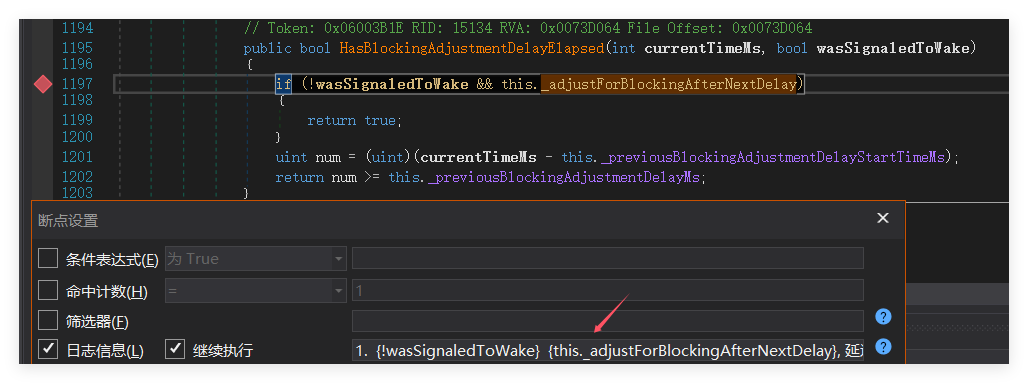Enable the 条件表达式 checkbox
This screenshot has height=383, width=1028.
click(x=48, y=258)
